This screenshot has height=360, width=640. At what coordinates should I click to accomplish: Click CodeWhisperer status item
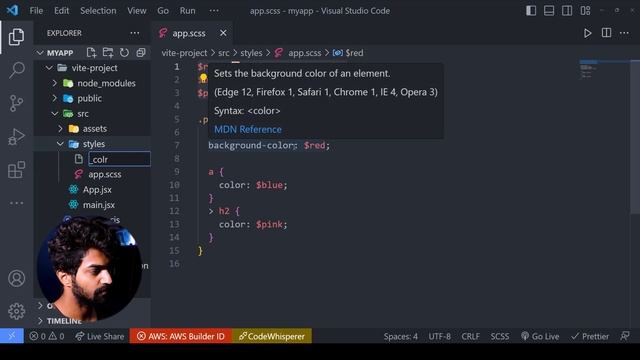(272, 336)
